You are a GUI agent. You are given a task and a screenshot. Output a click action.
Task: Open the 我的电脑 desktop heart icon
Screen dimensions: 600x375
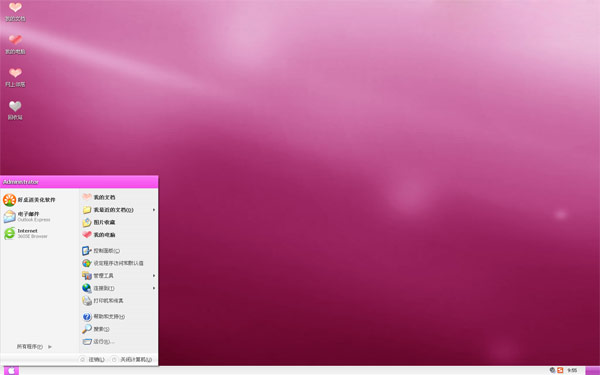pyautogui.click(x=15, y=44)
